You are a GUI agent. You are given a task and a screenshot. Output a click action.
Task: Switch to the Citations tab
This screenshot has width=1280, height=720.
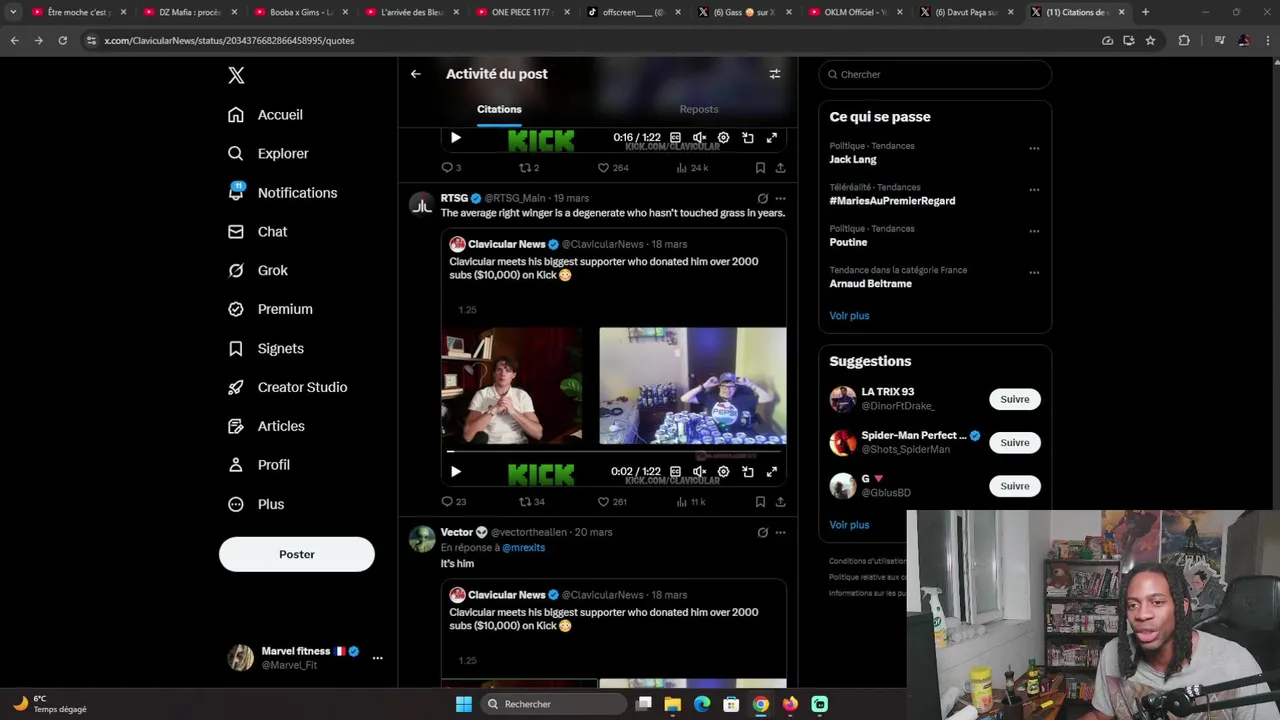tap(499, 109)
